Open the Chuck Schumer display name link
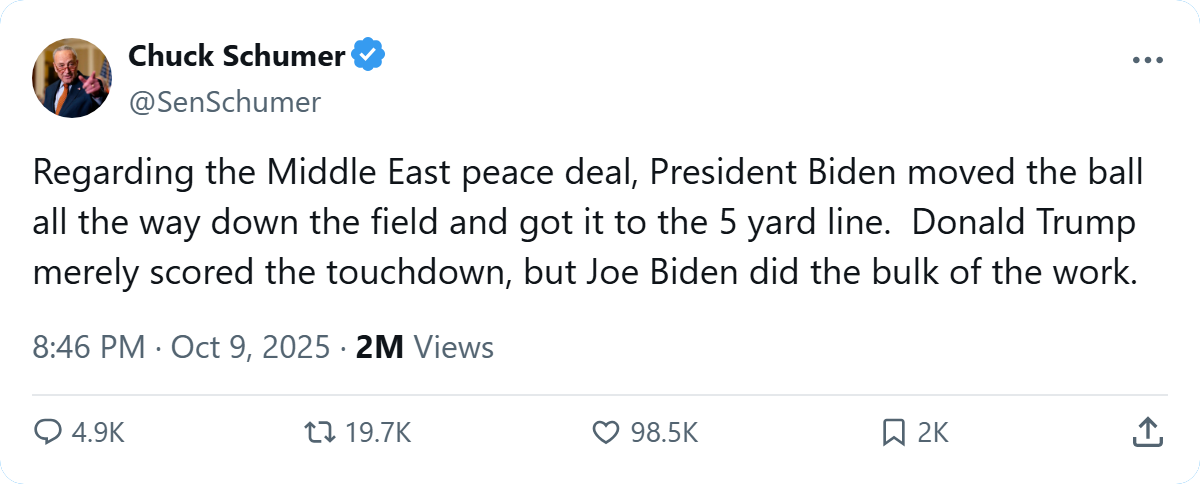The width and height of the screenshot is (1200, 484). pyautogui.click(x=236, y=57)
